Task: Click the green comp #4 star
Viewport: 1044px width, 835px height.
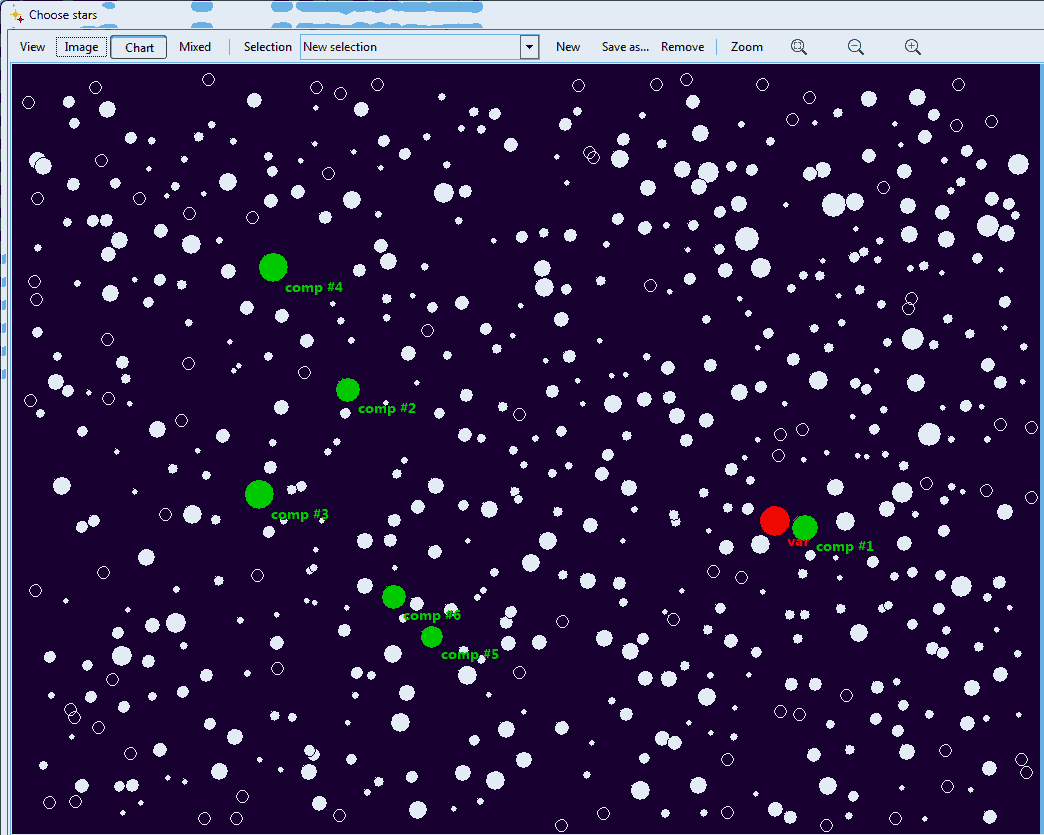Action: 273,267
